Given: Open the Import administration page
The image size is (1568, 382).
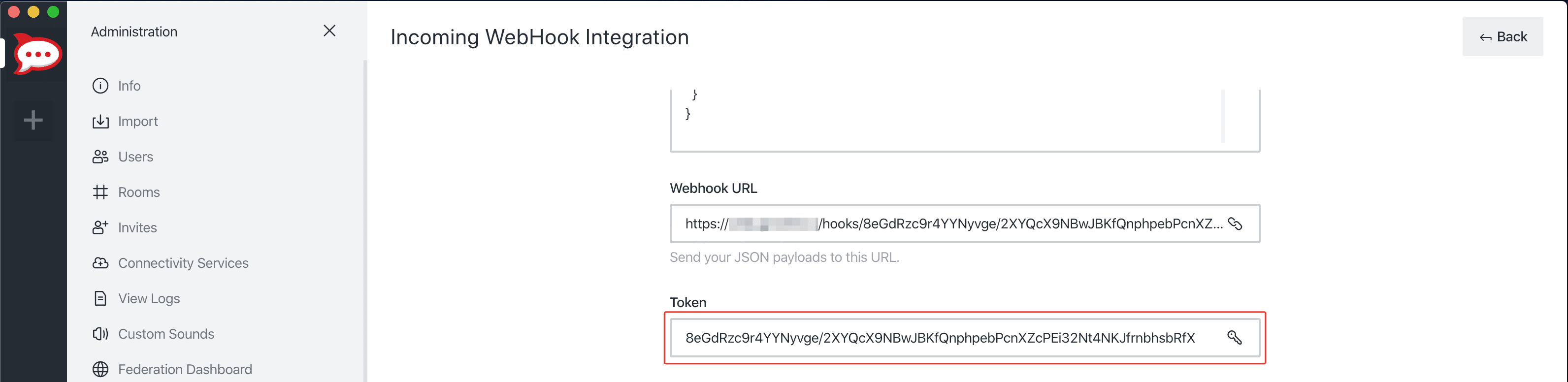Looking at the screenshot, I should click(137, 122).
